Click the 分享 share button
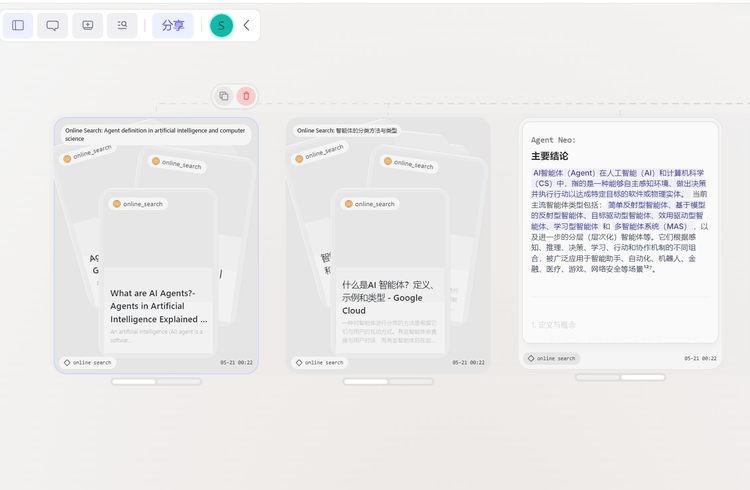 [173, 25]
